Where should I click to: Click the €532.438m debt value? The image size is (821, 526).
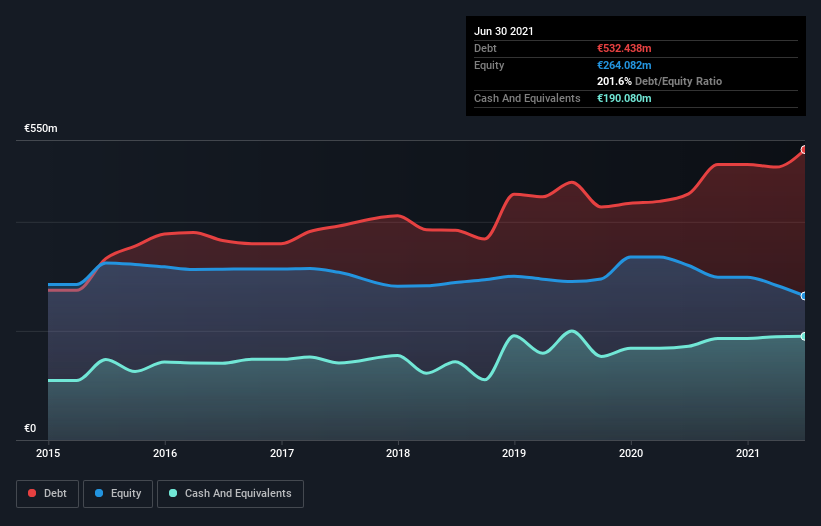click(624, 48)
